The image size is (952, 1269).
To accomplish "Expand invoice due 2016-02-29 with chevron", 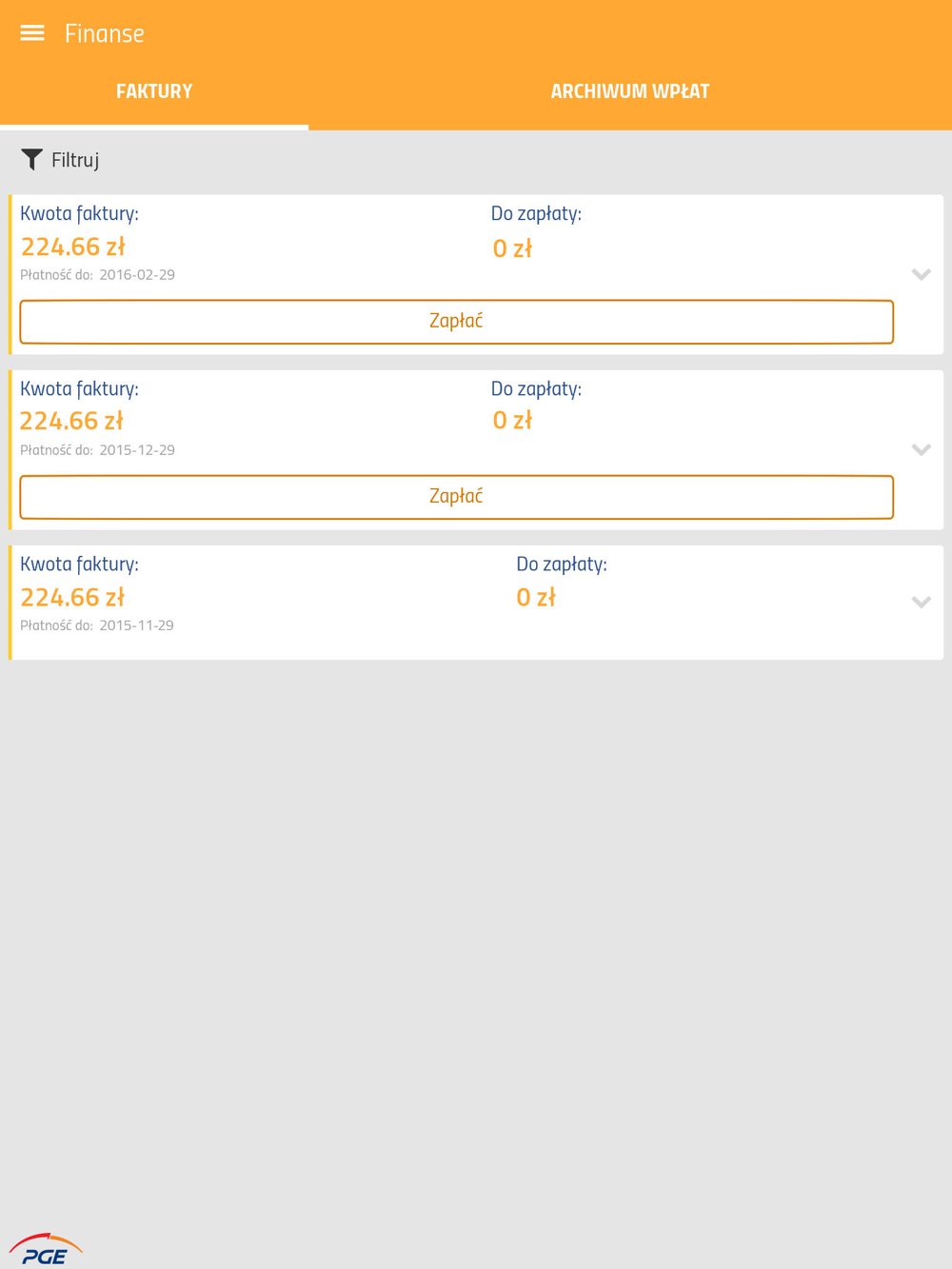I will (x=921, y=275).
